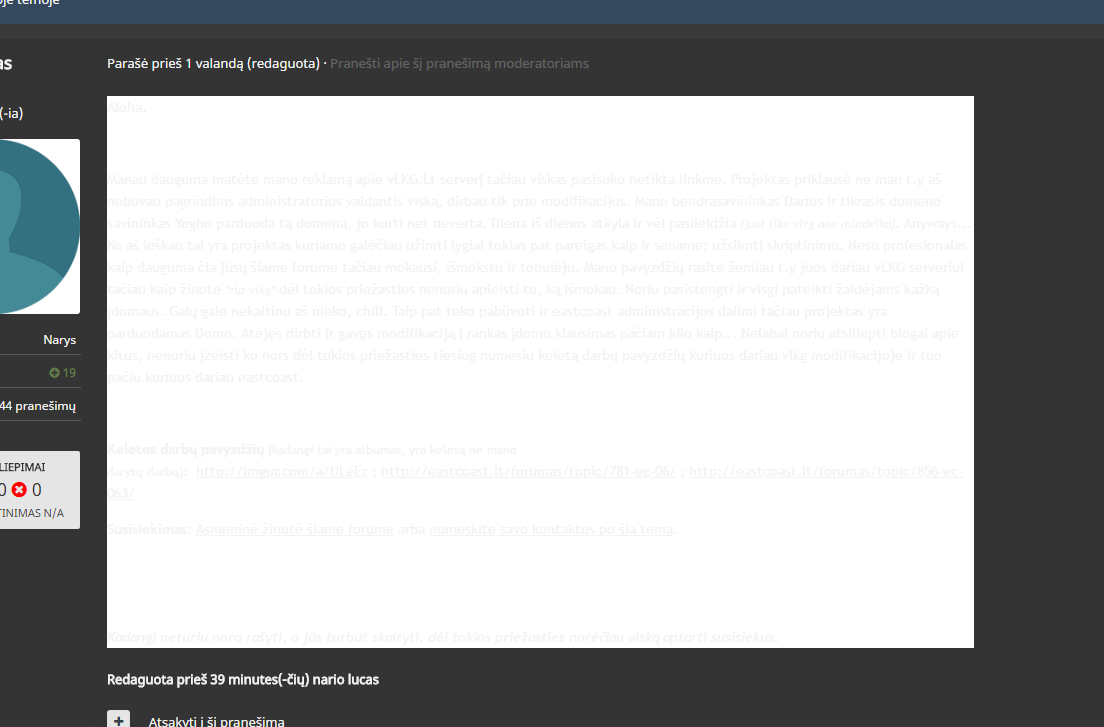Open the imgur.com album link

[282, 472]
